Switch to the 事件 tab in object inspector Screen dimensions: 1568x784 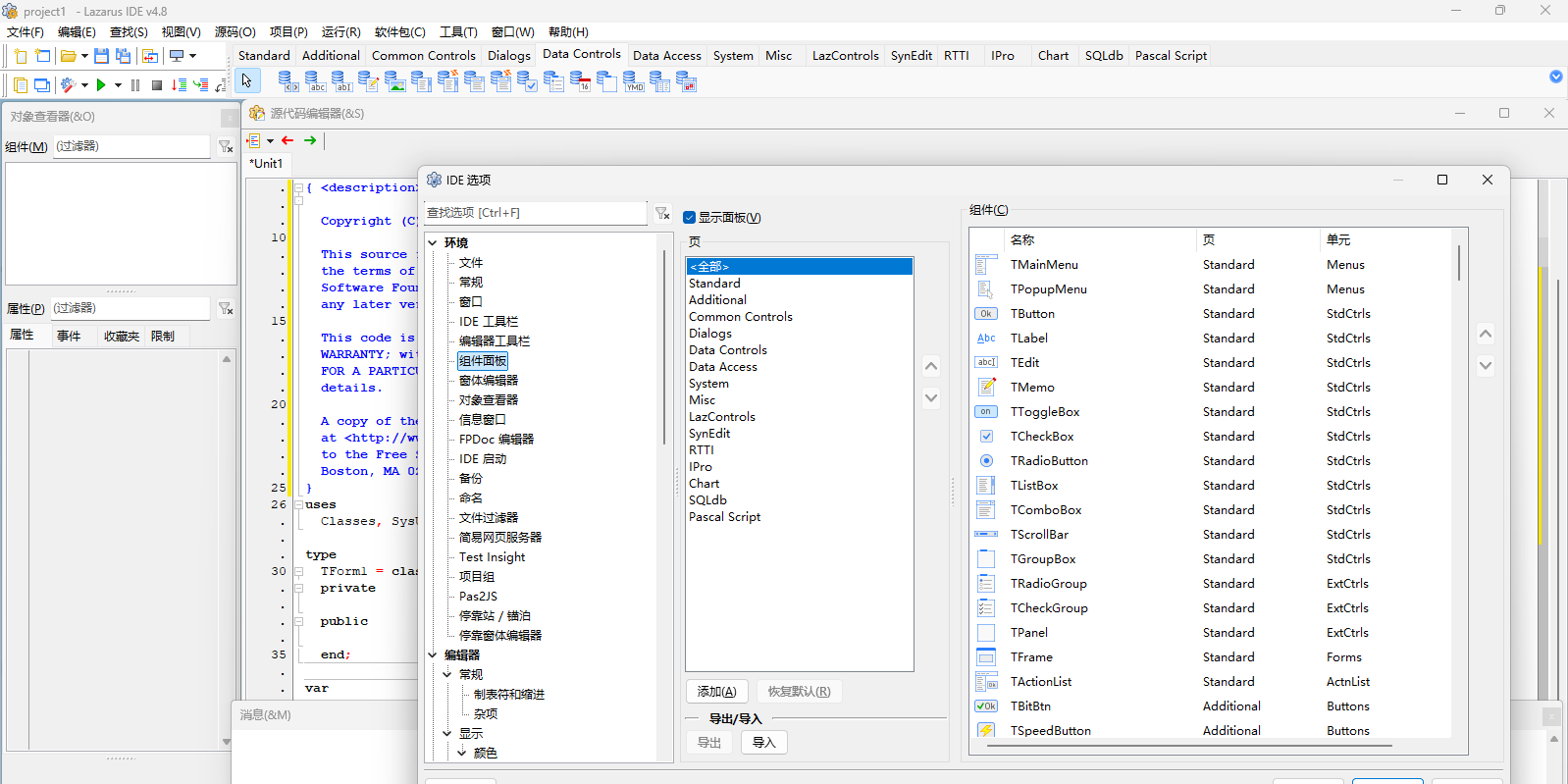[69, 336]
